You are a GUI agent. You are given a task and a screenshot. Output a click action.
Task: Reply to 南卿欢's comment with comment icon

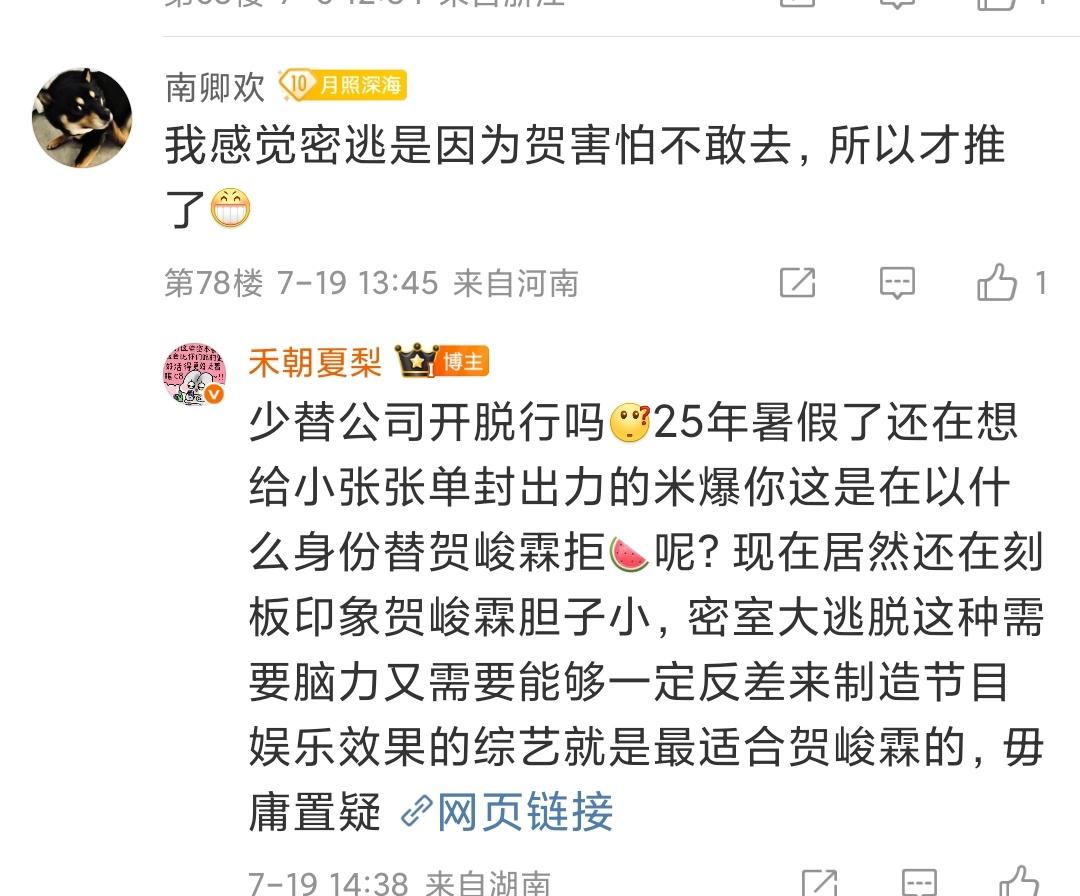tap(897, 282)
